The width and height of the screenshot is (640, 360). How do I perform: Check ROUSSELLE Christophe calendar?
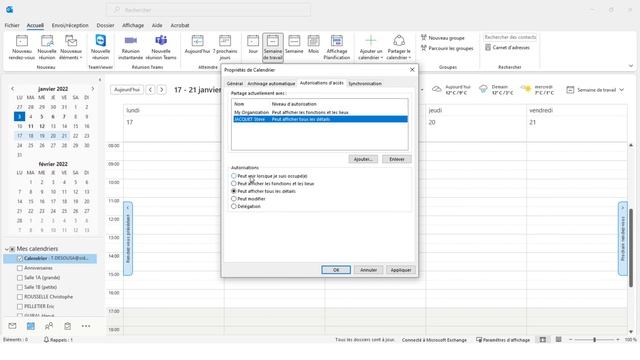pos(20,297)
